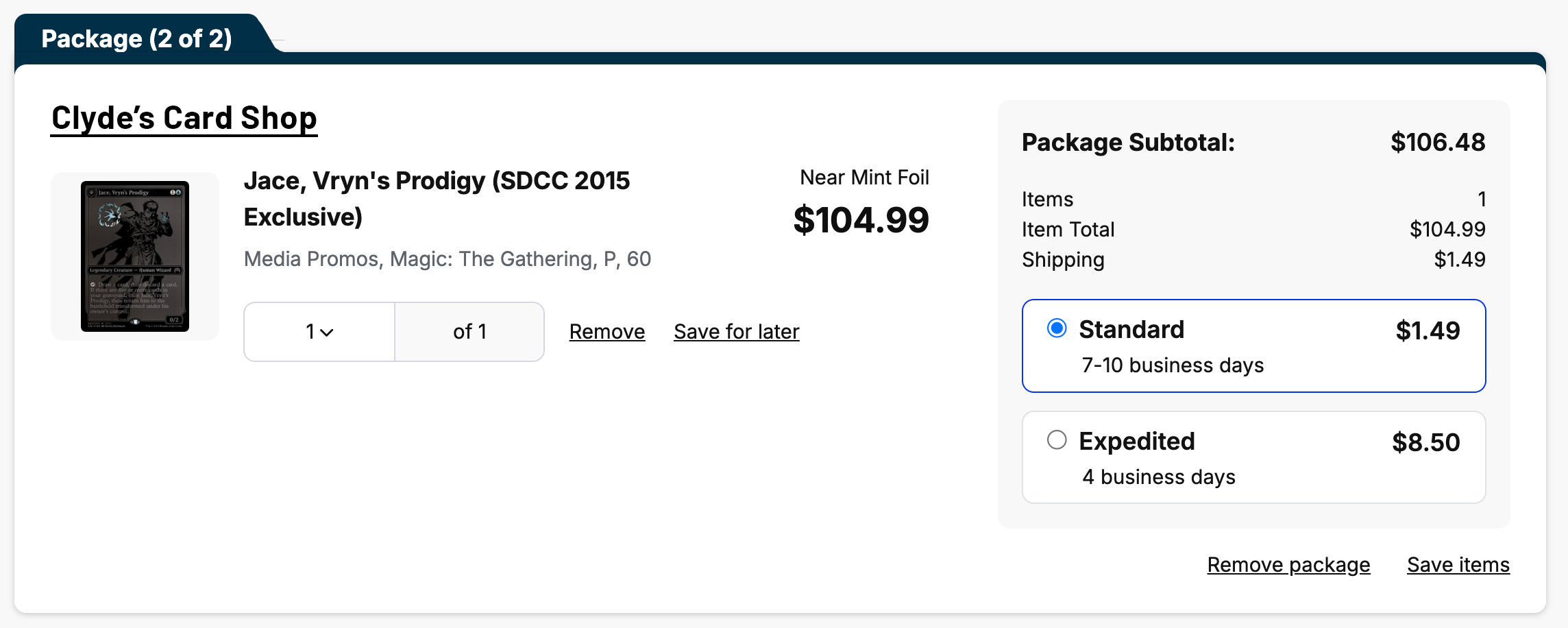Click the Jace, Vryn's Prodigy card thumbnail
Image resolution: width=1568 pixels, height=628 pixels.
coord(135,256)
